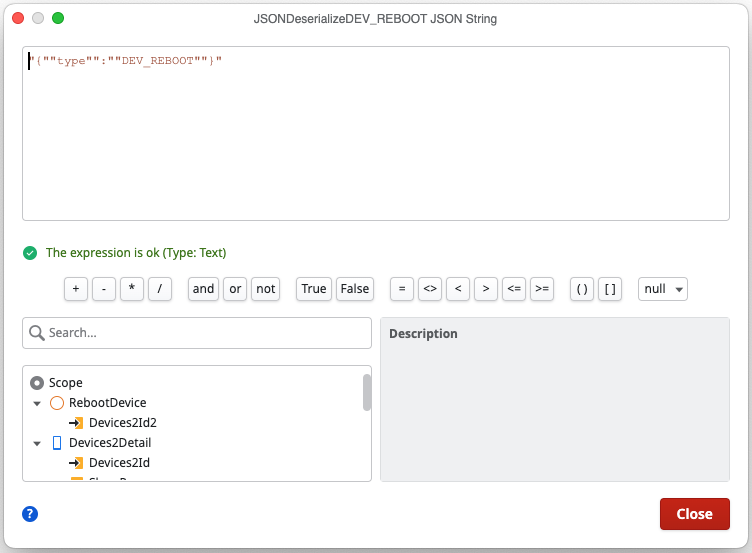752x553 pixels.
Task: Click the RebootDevice orange circle icon
Action: (x=57, y=403)
